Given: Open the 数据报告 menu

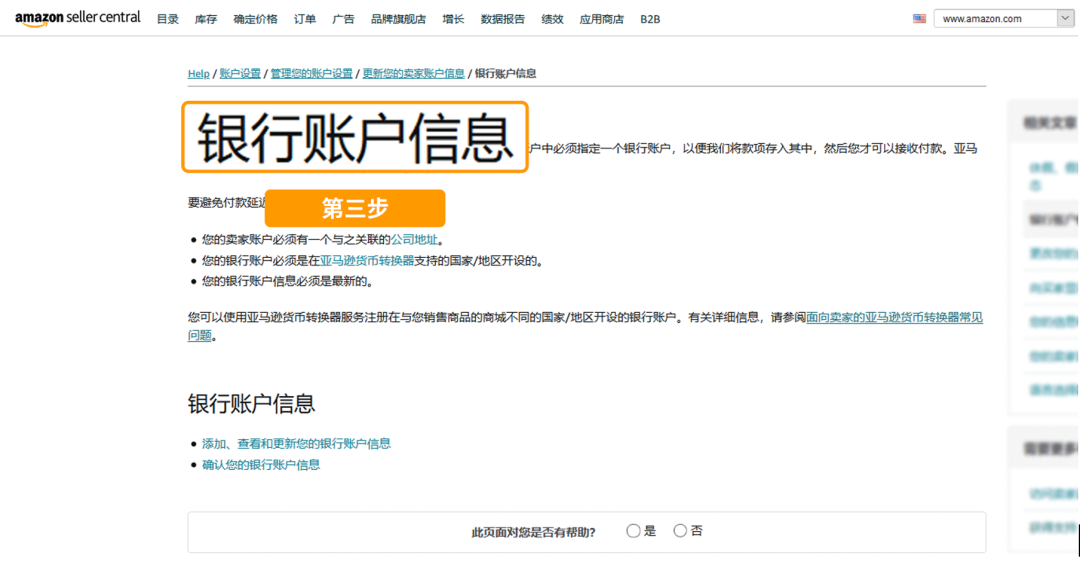Looking at the screenshot, I should (x=502, y=19).
